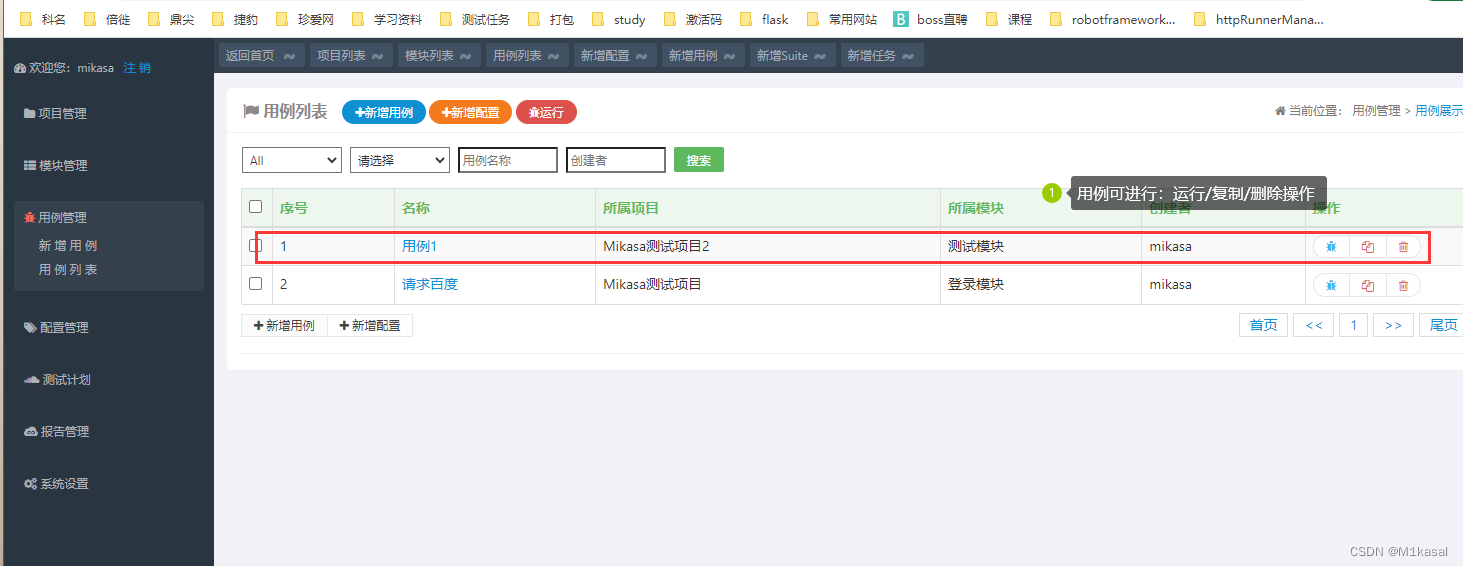
Task: Click the 用例展示 breadcrumb link
Action: click(x=1439, y=111)
